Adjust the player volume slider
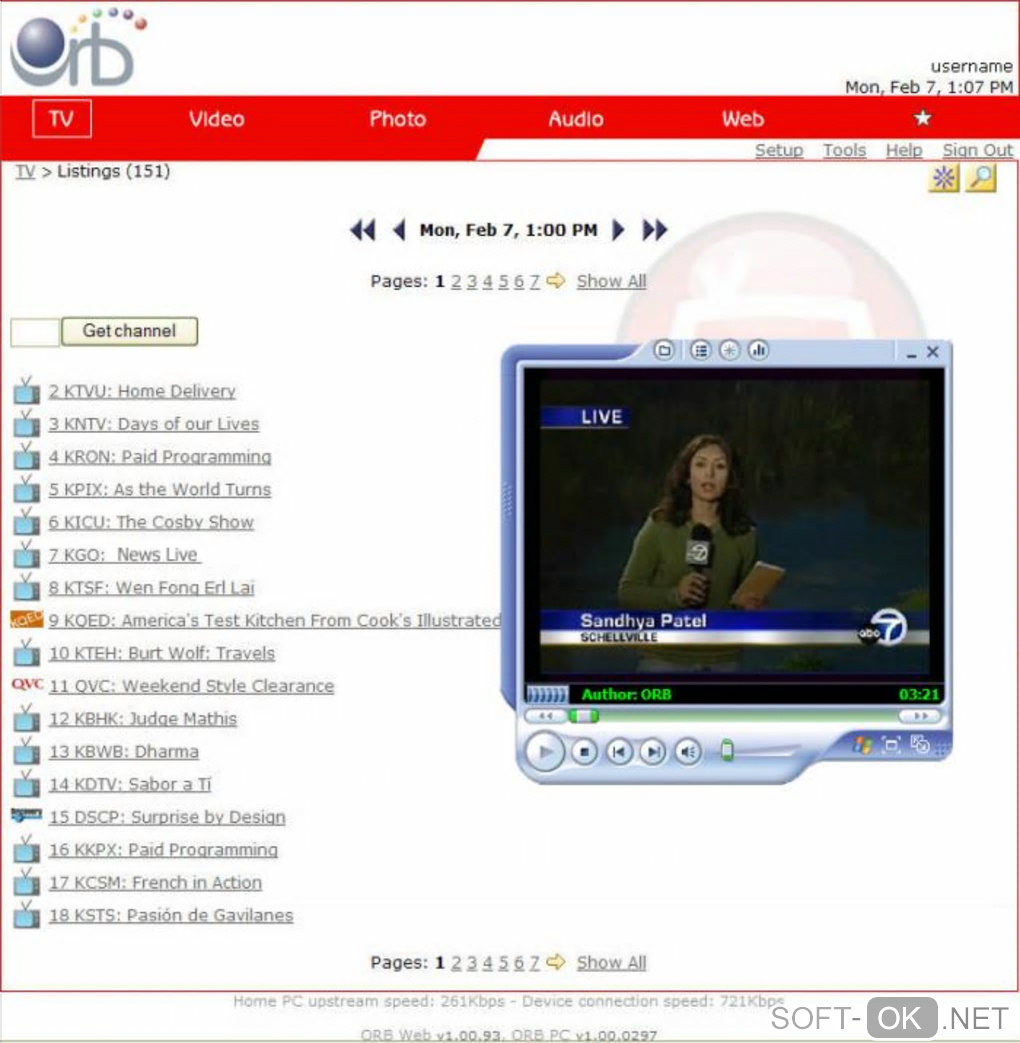 click(727, 751)
